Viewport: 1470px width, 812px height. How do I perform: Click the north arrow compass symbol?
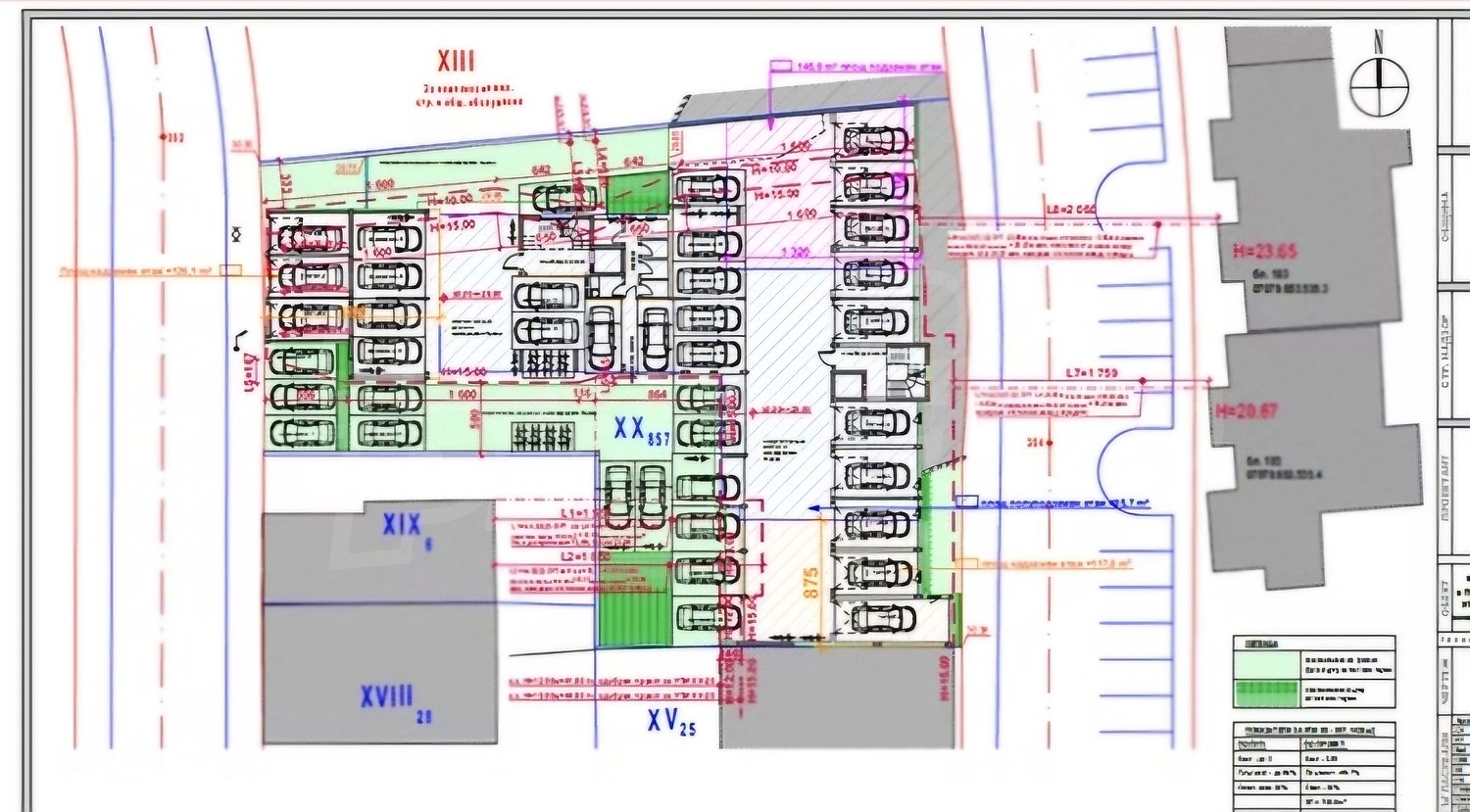(1379, 83)
